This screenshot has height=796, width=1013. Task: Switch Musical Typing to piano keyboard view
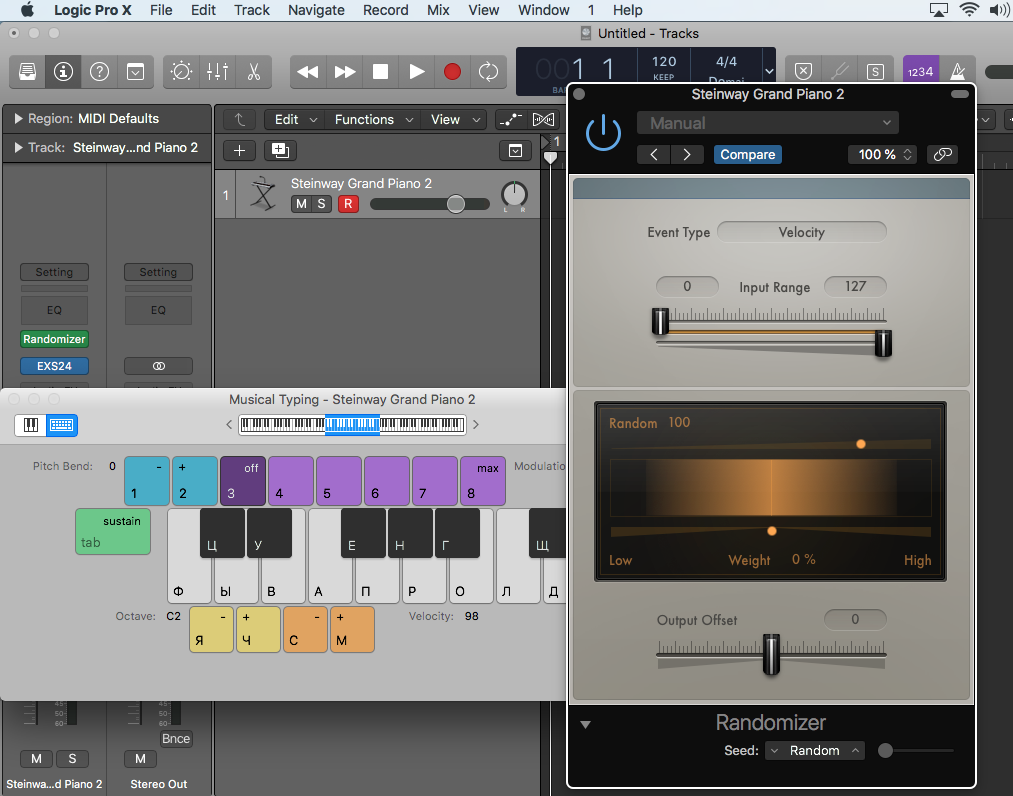pos(30,424)
